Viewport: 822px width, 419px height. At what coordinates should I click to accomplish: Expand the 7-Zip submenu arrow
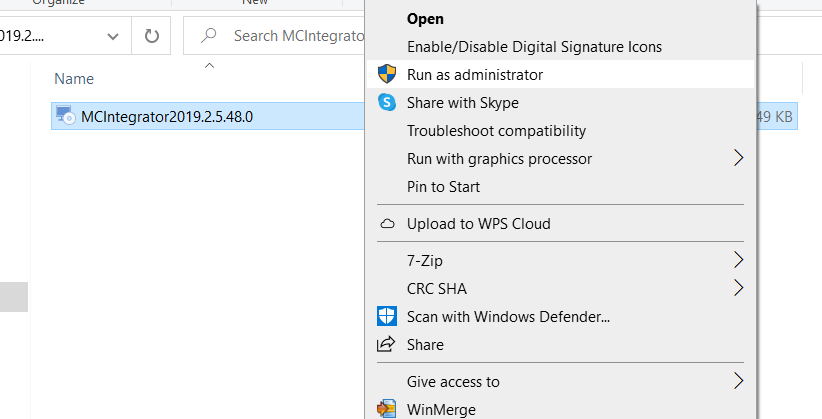pos(738,260)
